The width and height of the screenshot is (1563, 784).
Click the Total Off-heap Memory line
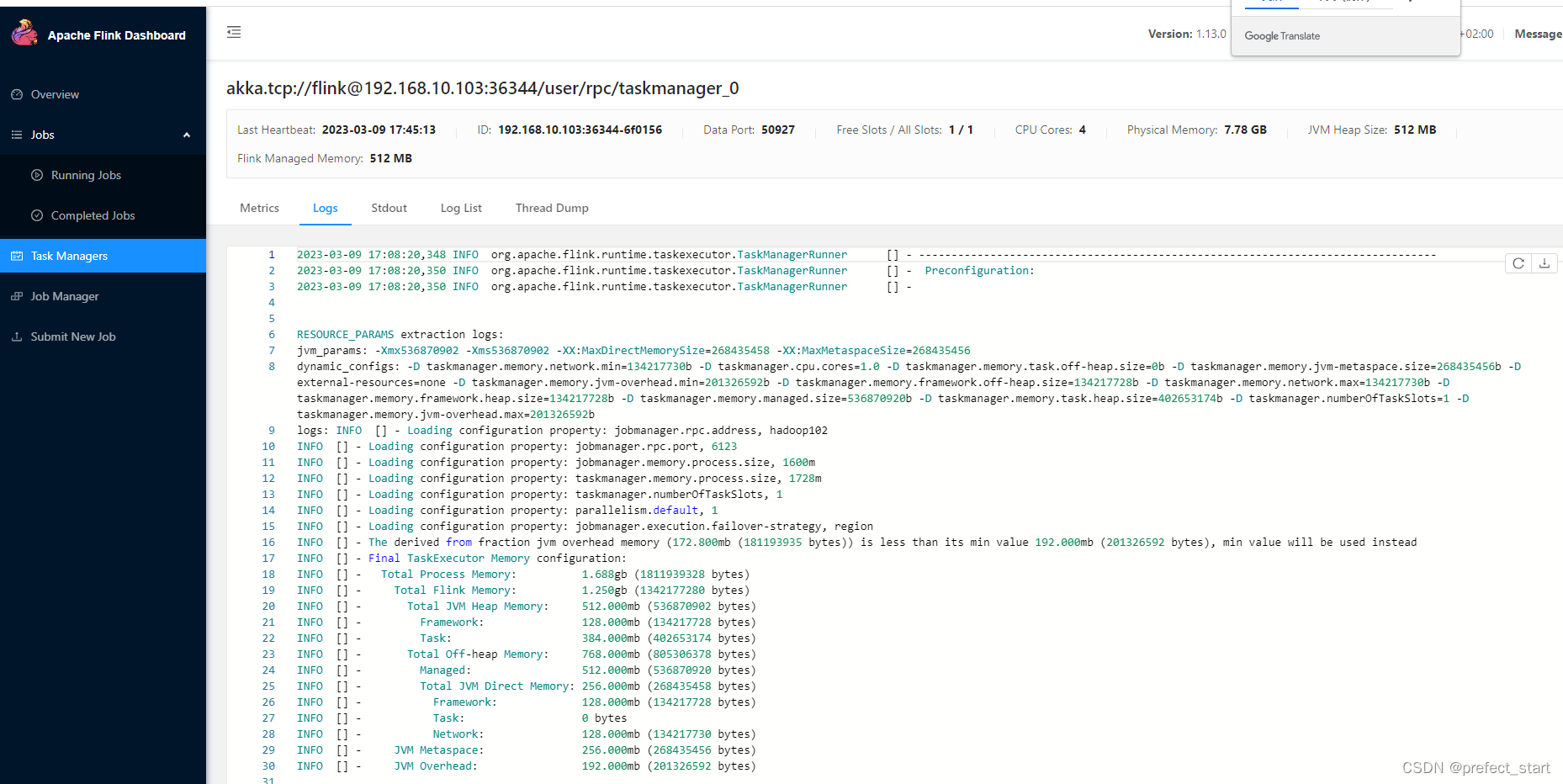(527, 654)
